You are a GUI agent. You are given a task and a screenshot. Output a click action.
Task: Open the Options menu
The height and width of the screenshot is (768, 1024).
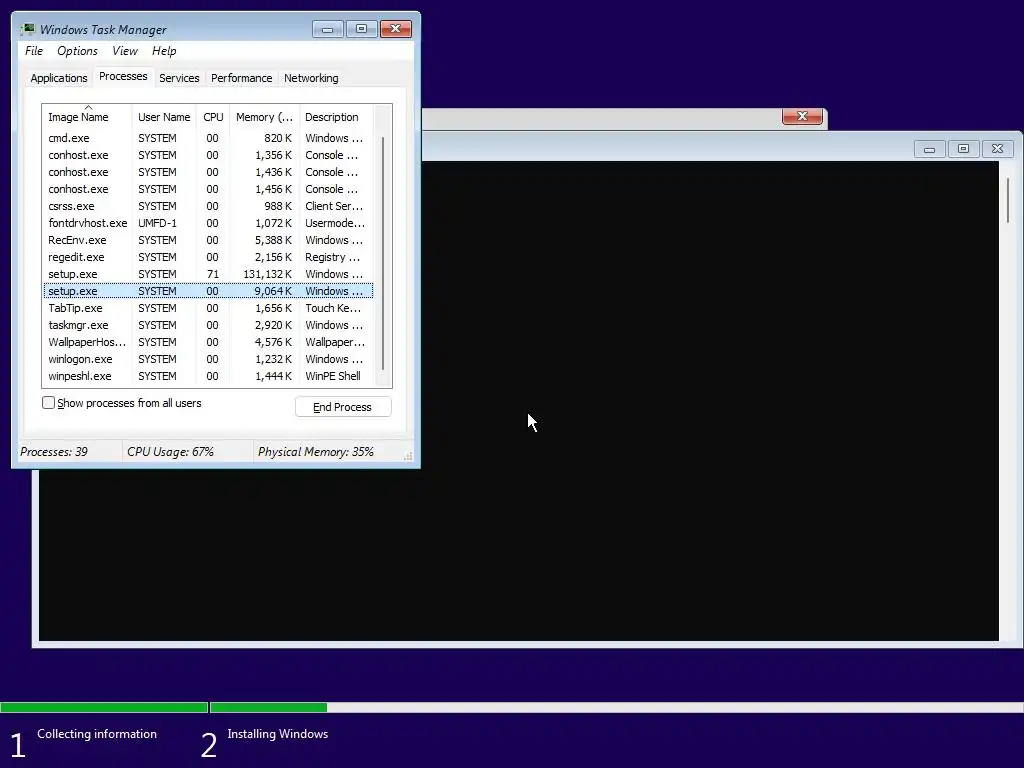click(x=77, y=51)
